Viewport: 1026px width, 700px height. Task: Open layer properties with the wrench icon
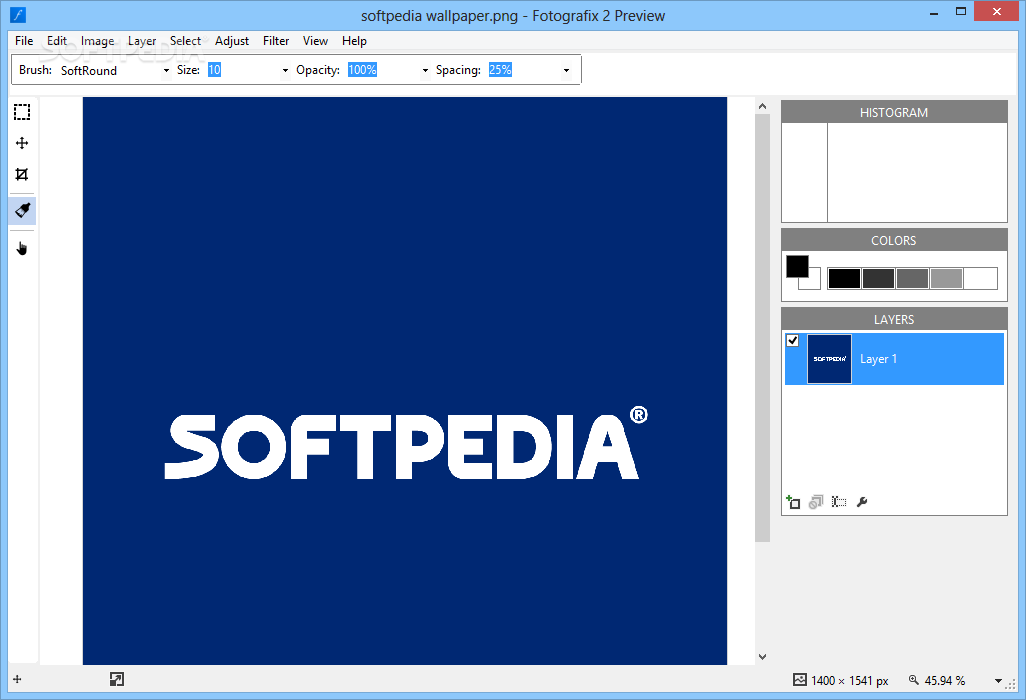(x=862, y=502)
